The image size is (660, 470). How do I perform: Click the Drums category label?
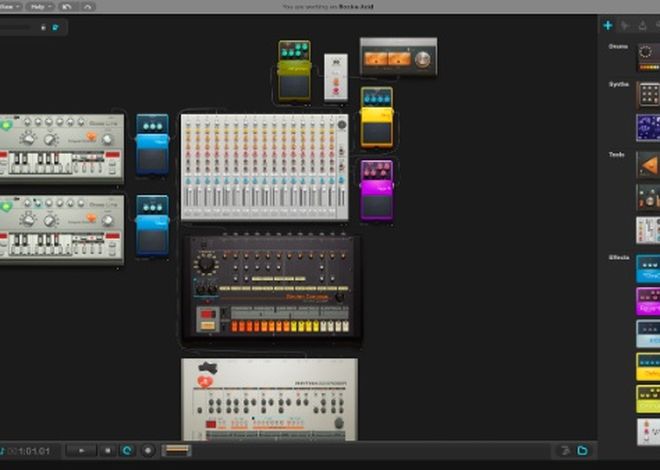point(618,46)
